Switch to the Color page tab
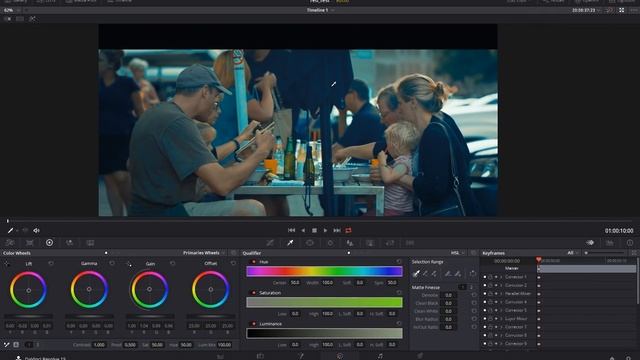 click(x=340, y=356)
